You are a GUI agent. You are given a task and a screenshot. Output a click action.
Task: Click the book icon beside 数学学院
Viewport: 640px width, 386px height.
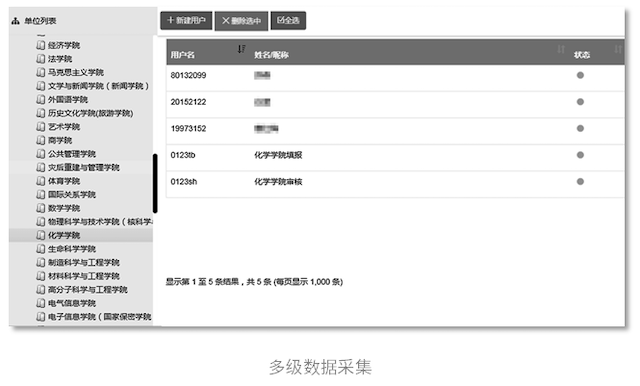(x=40, y=208)
